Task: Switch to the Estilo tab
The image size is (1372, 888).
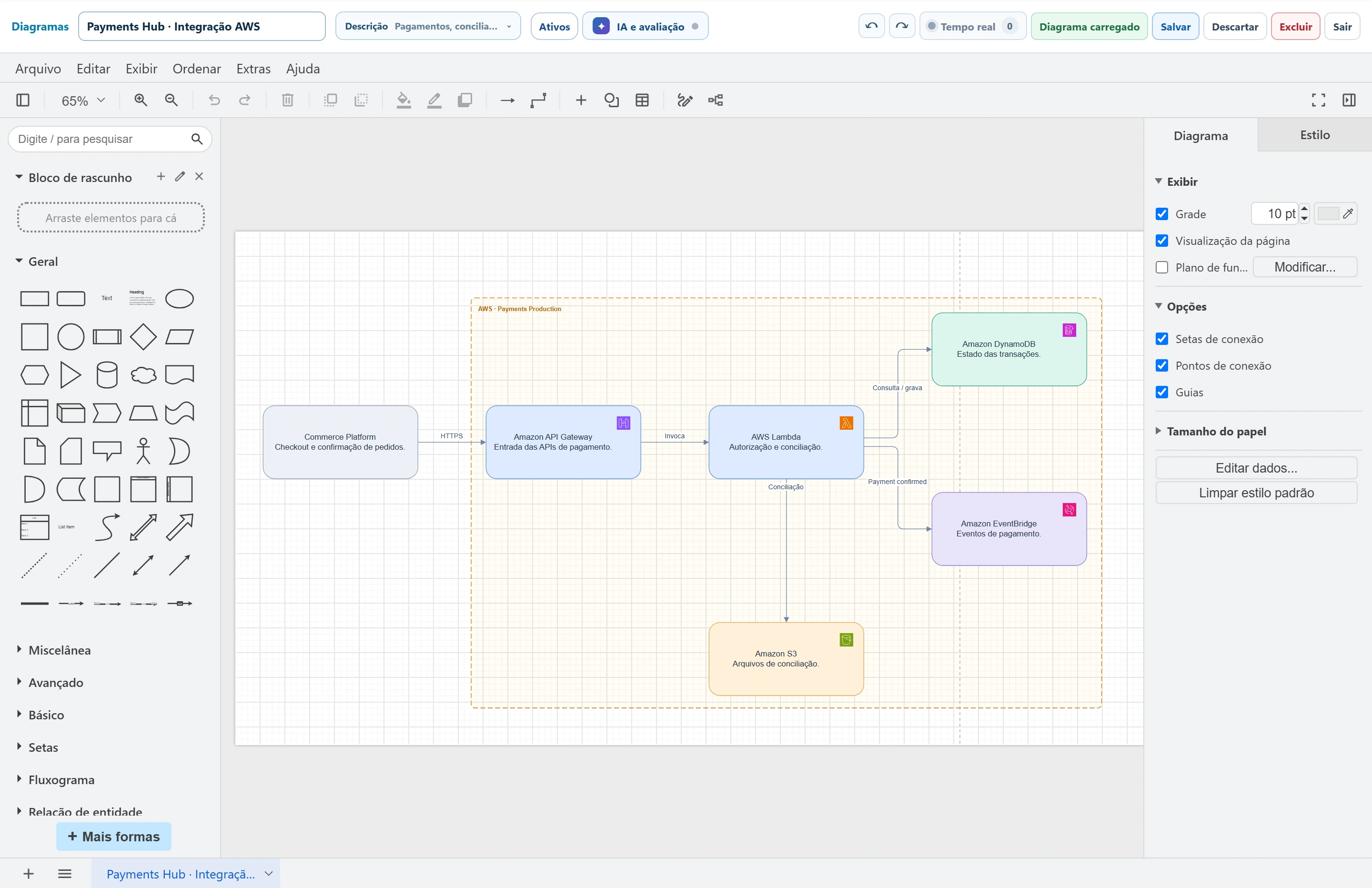Action: tap(1314, 135)
